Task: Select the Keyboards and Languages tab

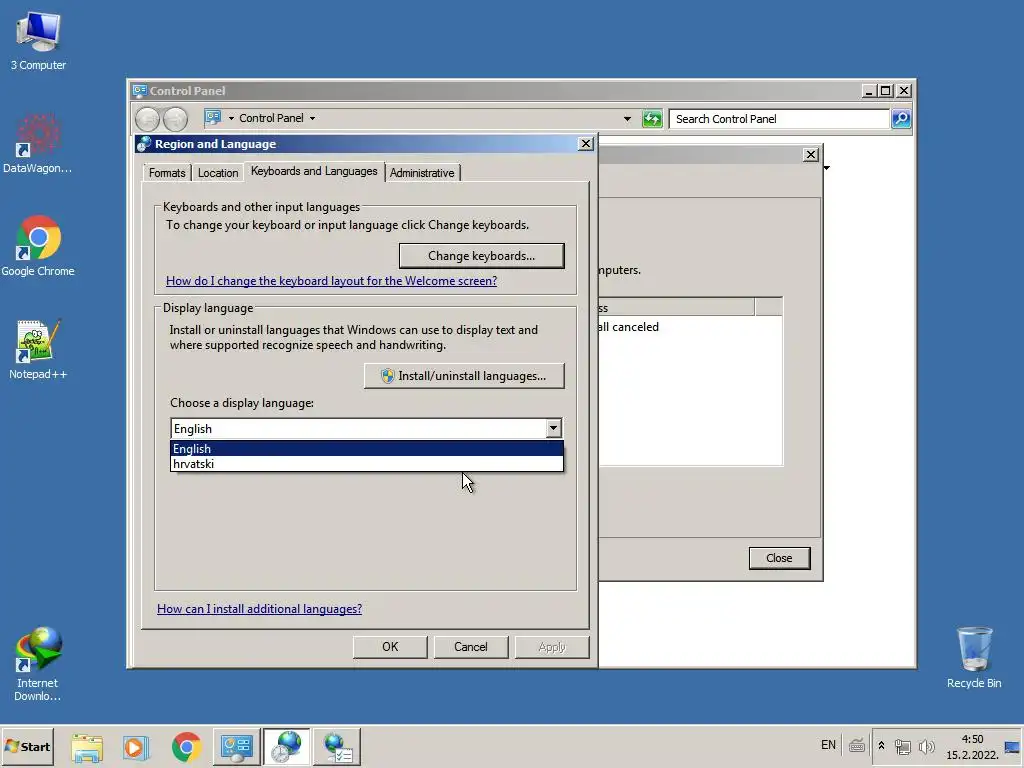Action: coord(314,171)
